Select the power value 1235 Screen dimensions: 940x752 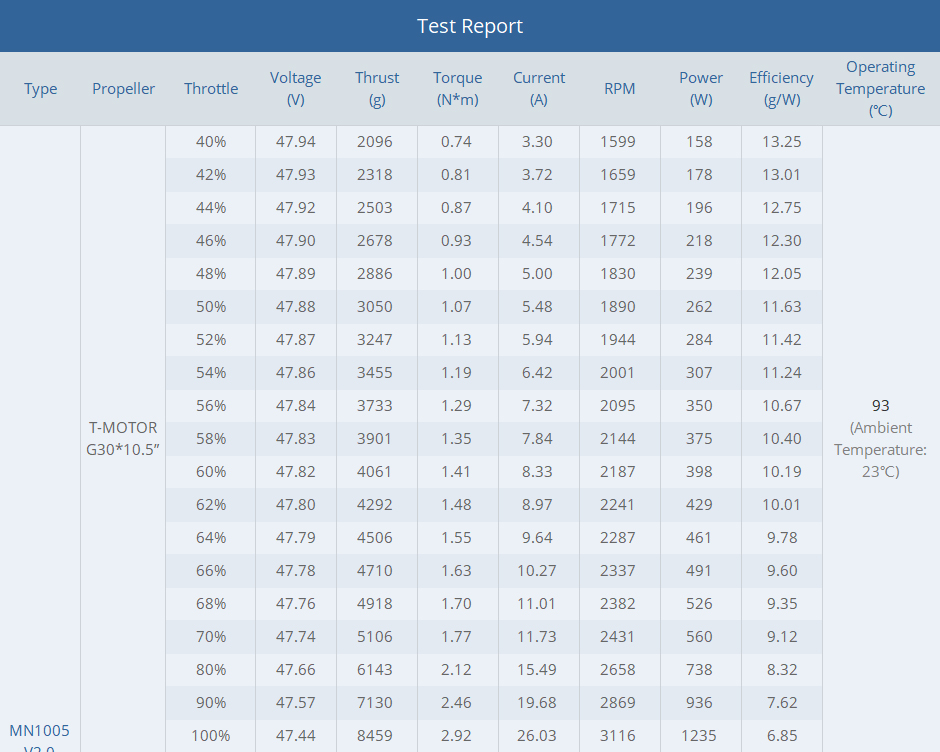click(699, 735)
